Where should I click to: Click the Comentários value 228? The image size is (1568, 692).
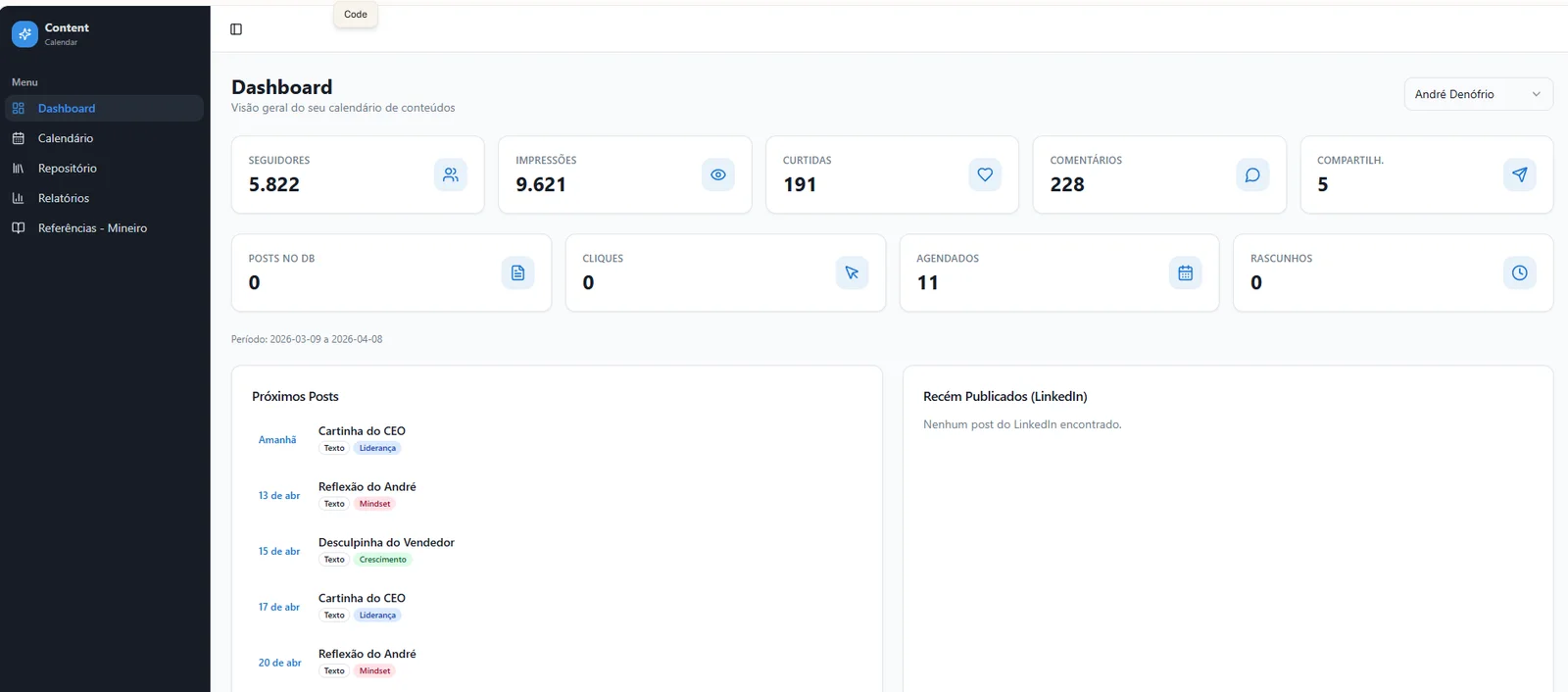(x=1067, y=184)
